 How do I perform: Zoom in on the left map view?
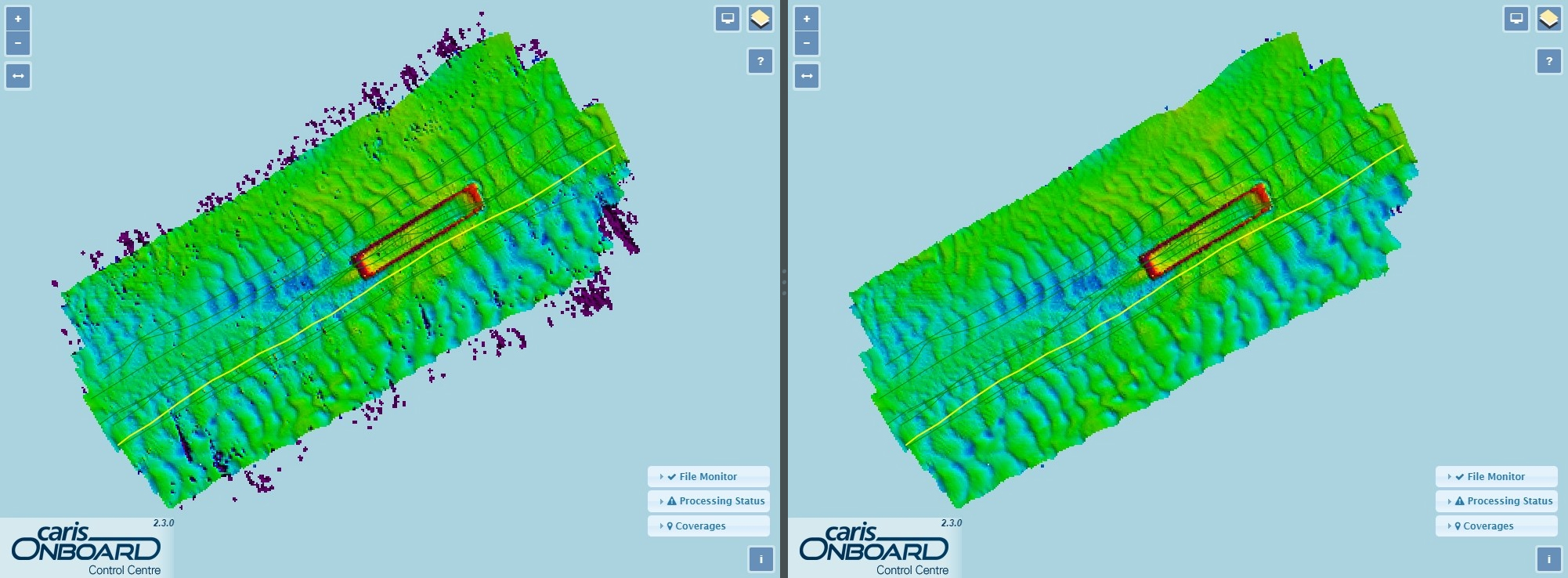tap(18, 19)
